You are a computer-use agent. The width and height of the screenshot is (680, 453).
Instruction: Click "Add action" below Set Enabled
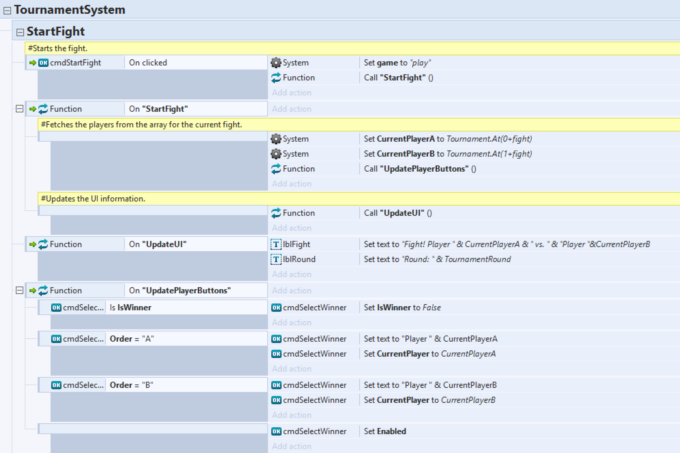[292, 446]
